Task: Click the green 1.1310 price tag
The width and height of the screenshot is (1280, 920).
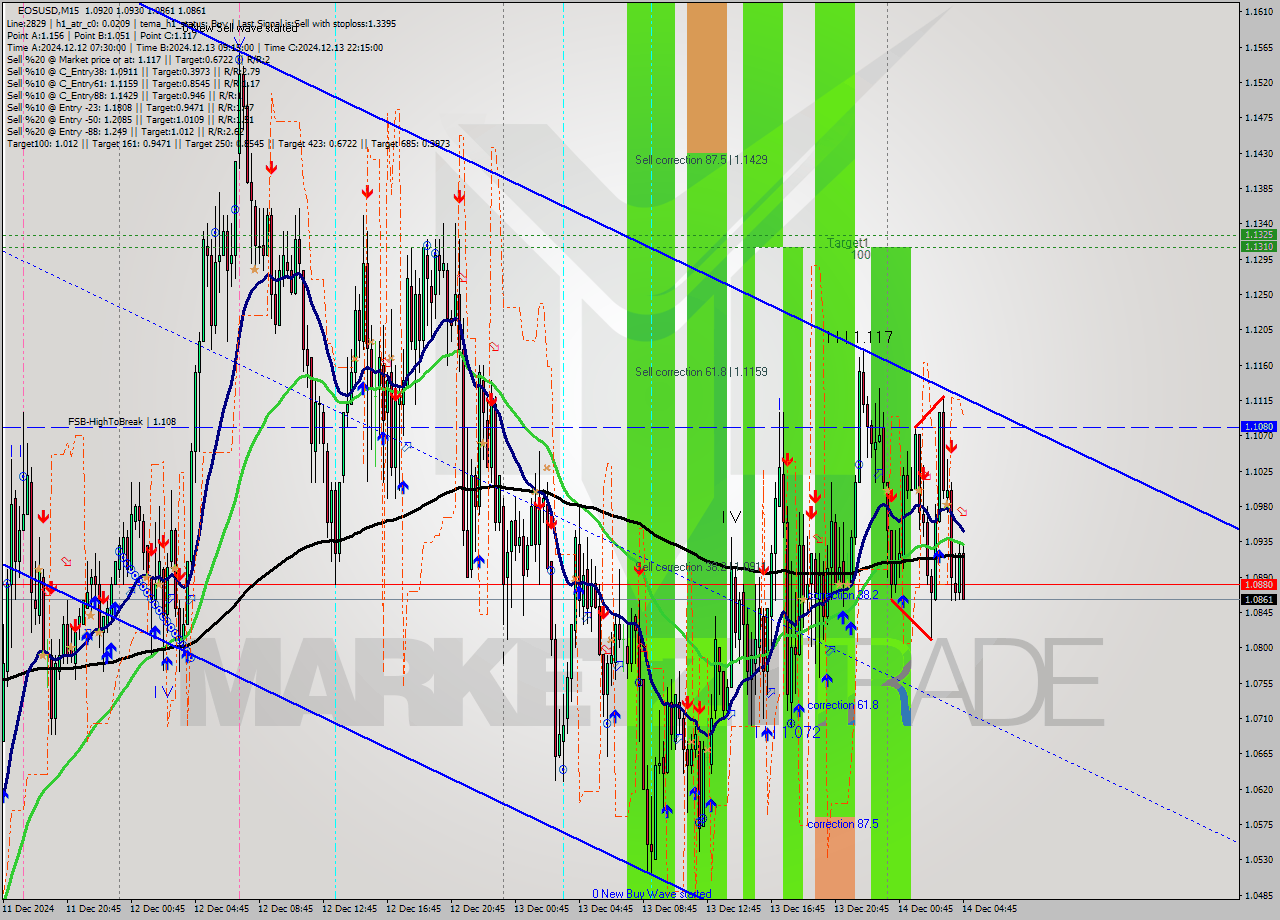Action: pyautogui.click(x=1258, y=246)
